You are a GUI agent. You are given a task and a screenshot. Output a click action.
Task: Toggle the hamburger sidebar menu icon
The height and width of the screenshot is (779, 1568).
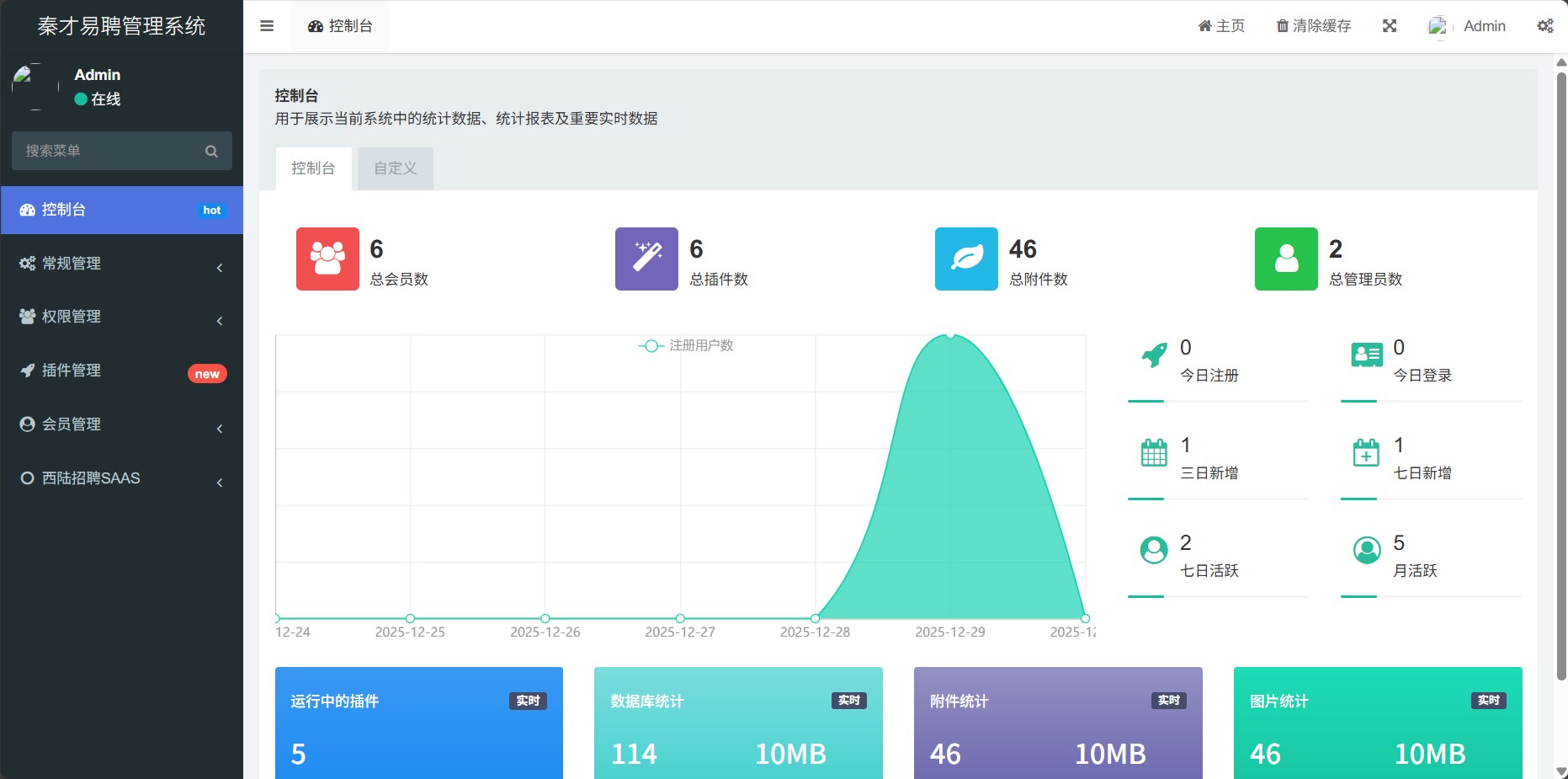pos(267,26)
